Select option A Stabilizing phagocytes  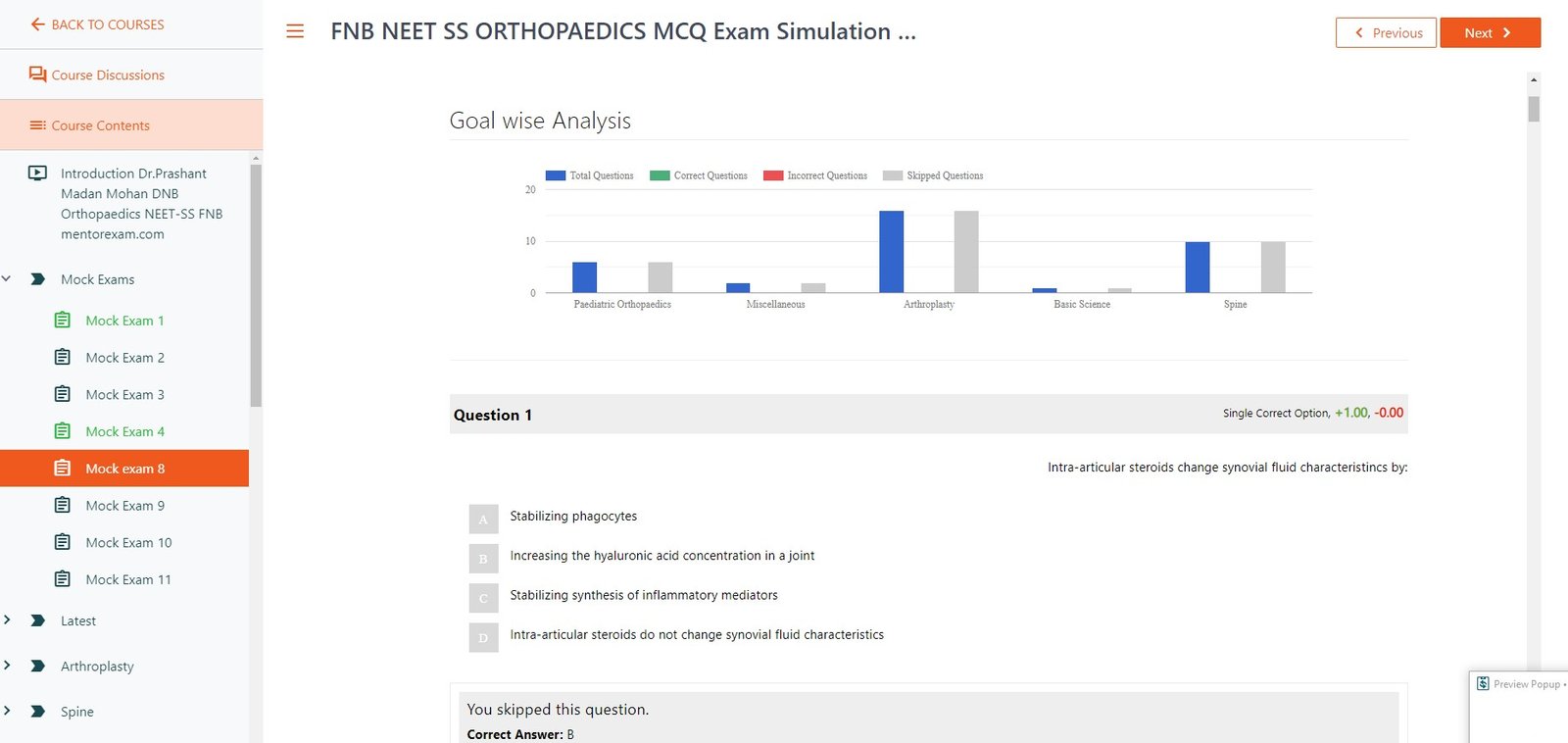(x=483, y=519)
